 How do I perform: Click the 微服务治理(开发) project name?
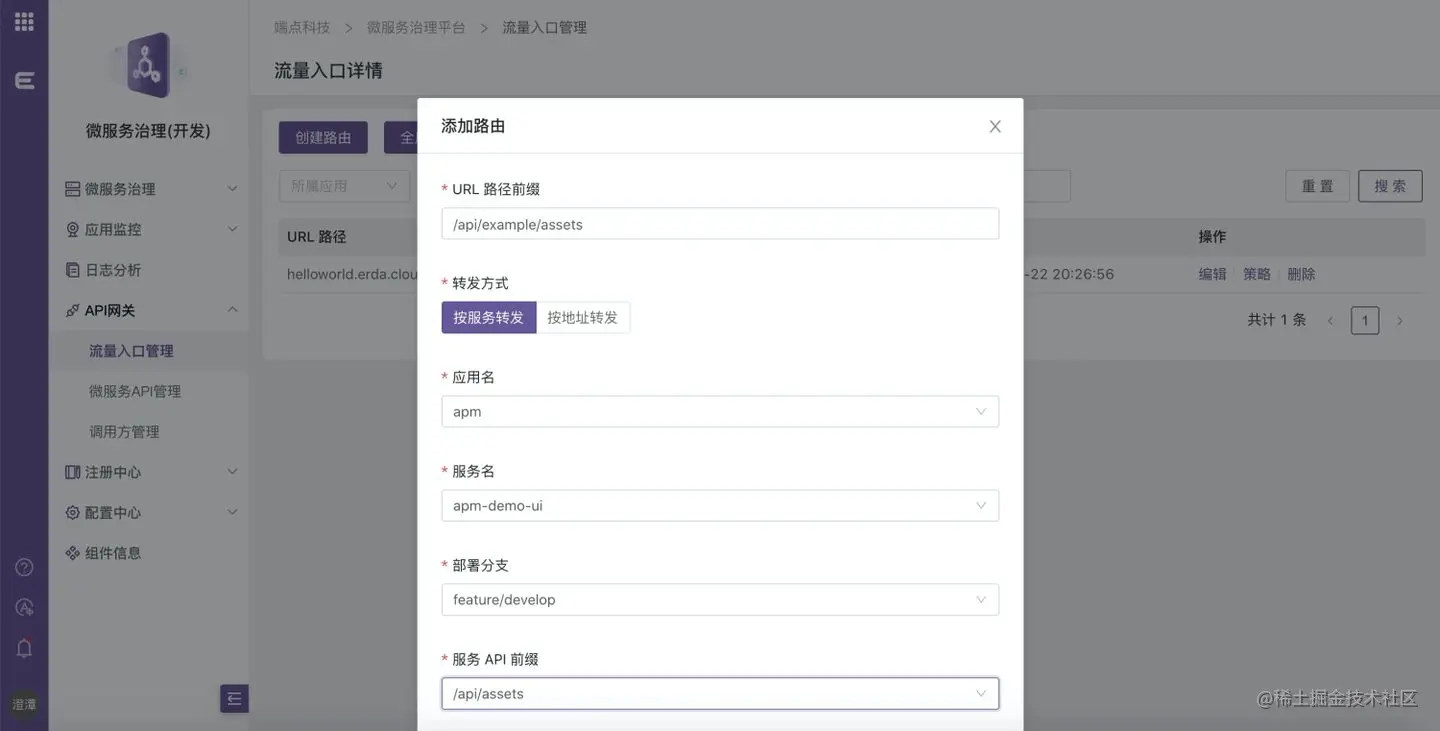[x=148, y=131]
